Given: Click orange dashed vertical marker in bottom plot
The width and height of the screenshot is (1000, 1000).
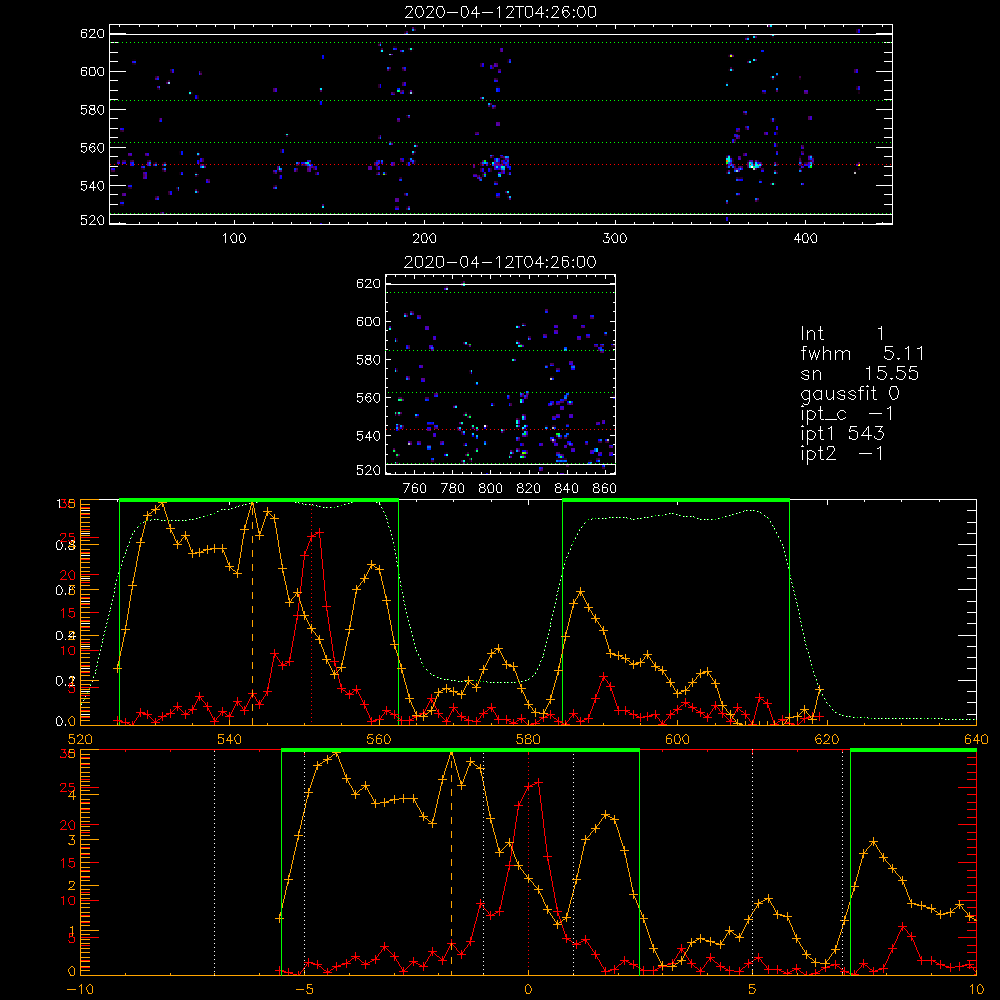Looking at the screenshot, I should point(452,863).
